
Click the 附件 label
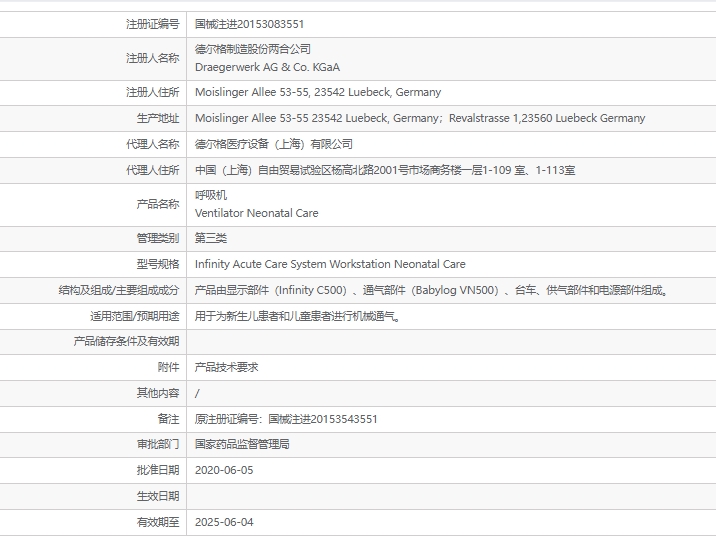point(168,368)
